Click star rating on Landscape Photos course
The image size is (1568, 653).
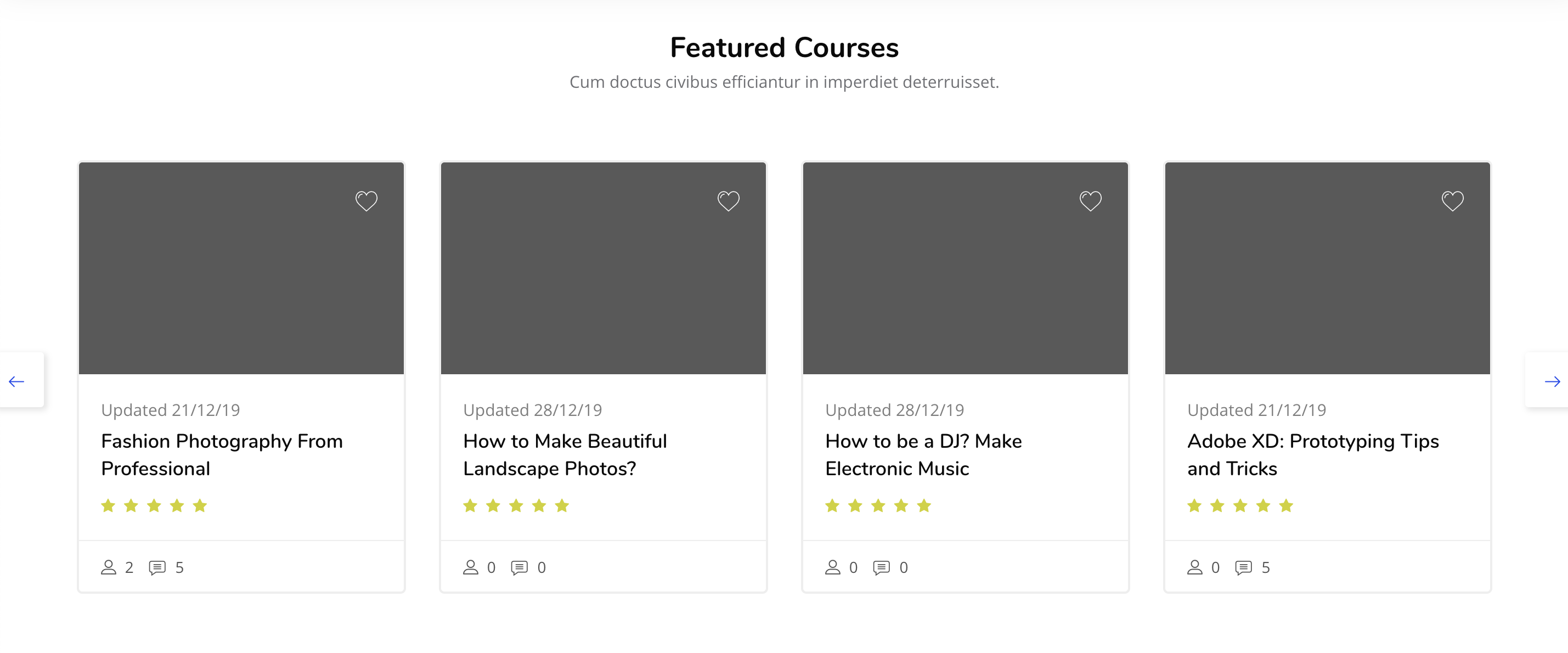(x=516, y=506)
